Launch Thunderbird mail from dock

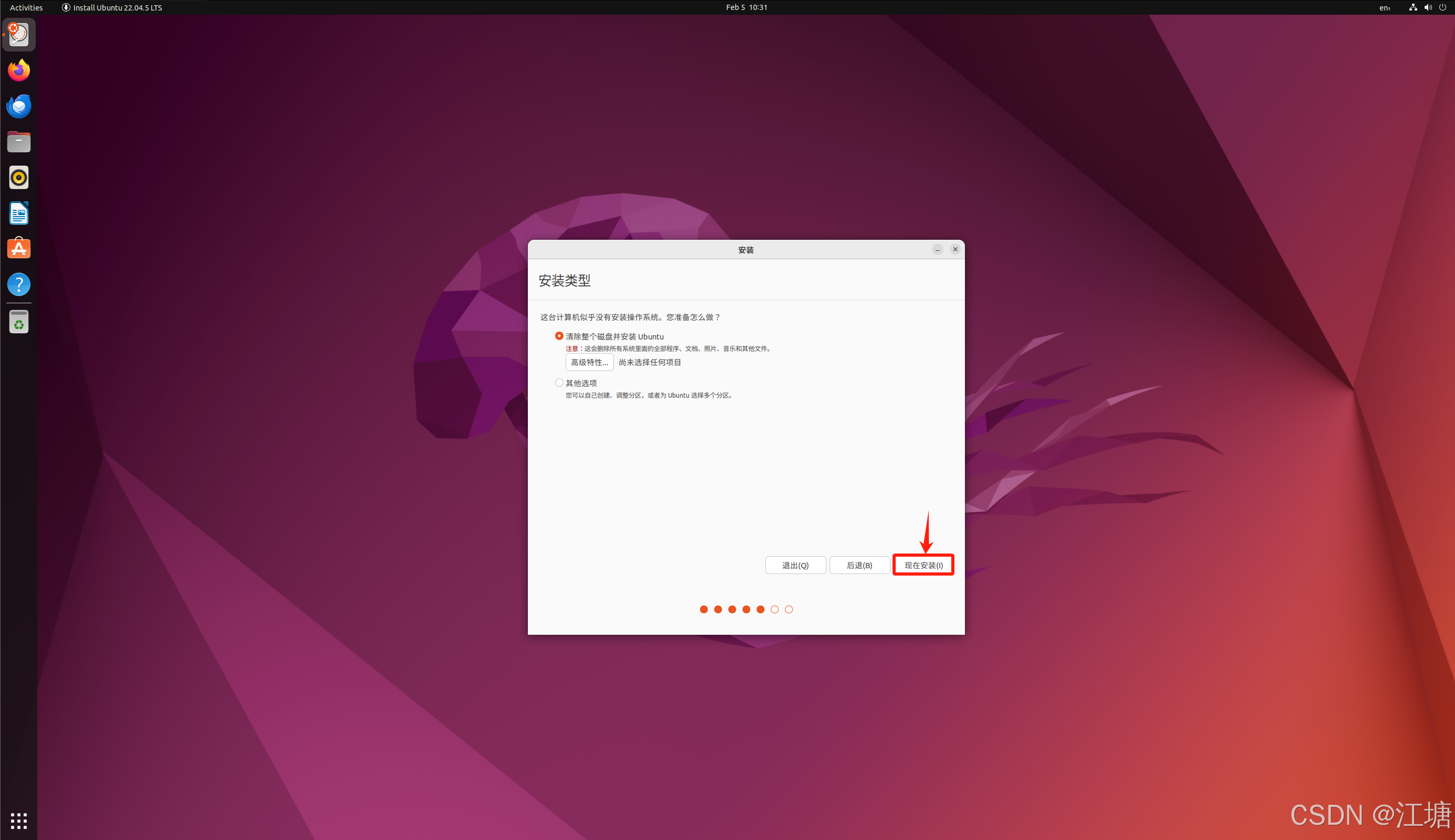coord(18,106)
